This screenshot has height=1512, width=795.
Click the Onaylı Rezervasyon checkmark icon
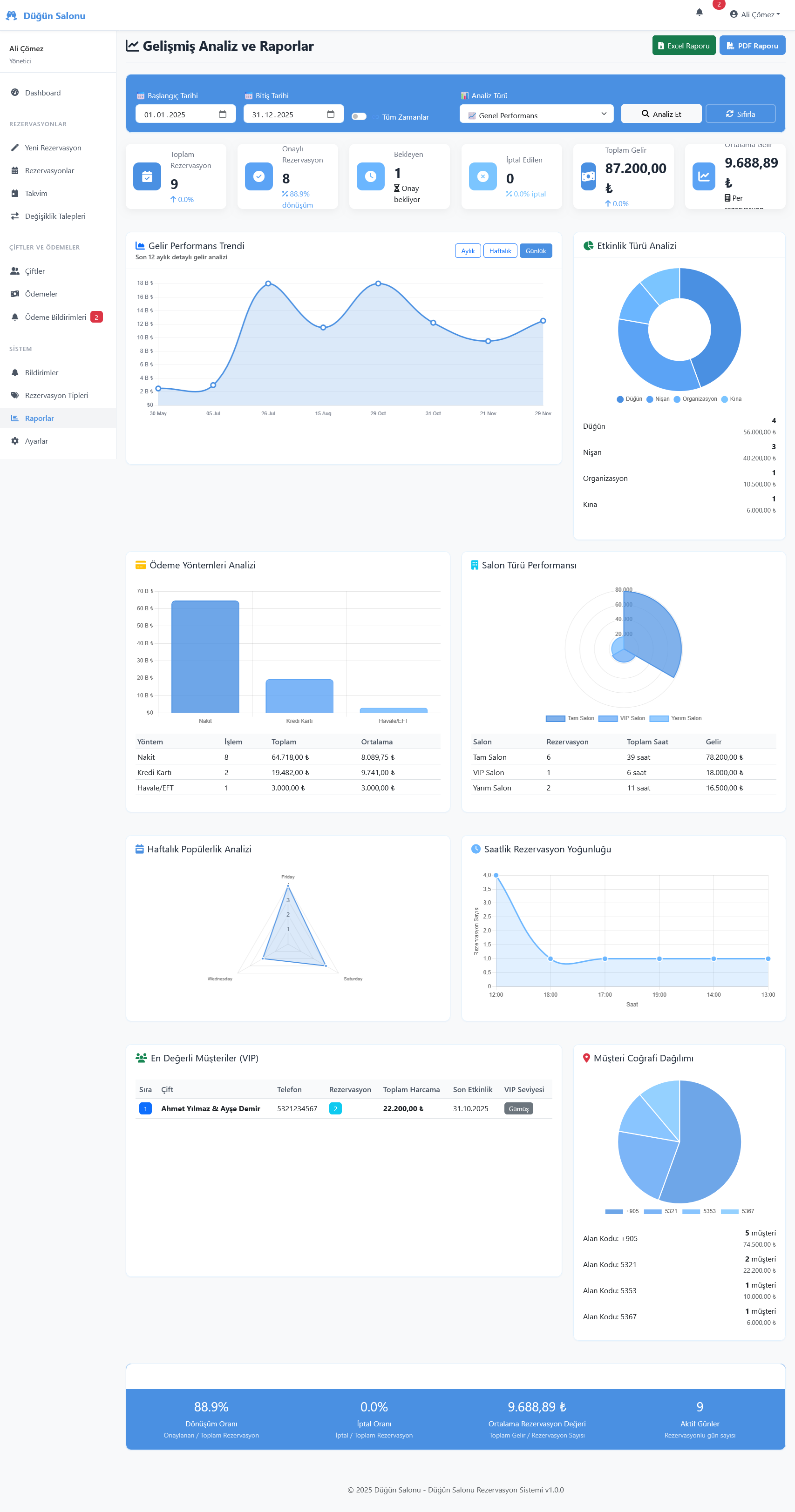[258, 177]
